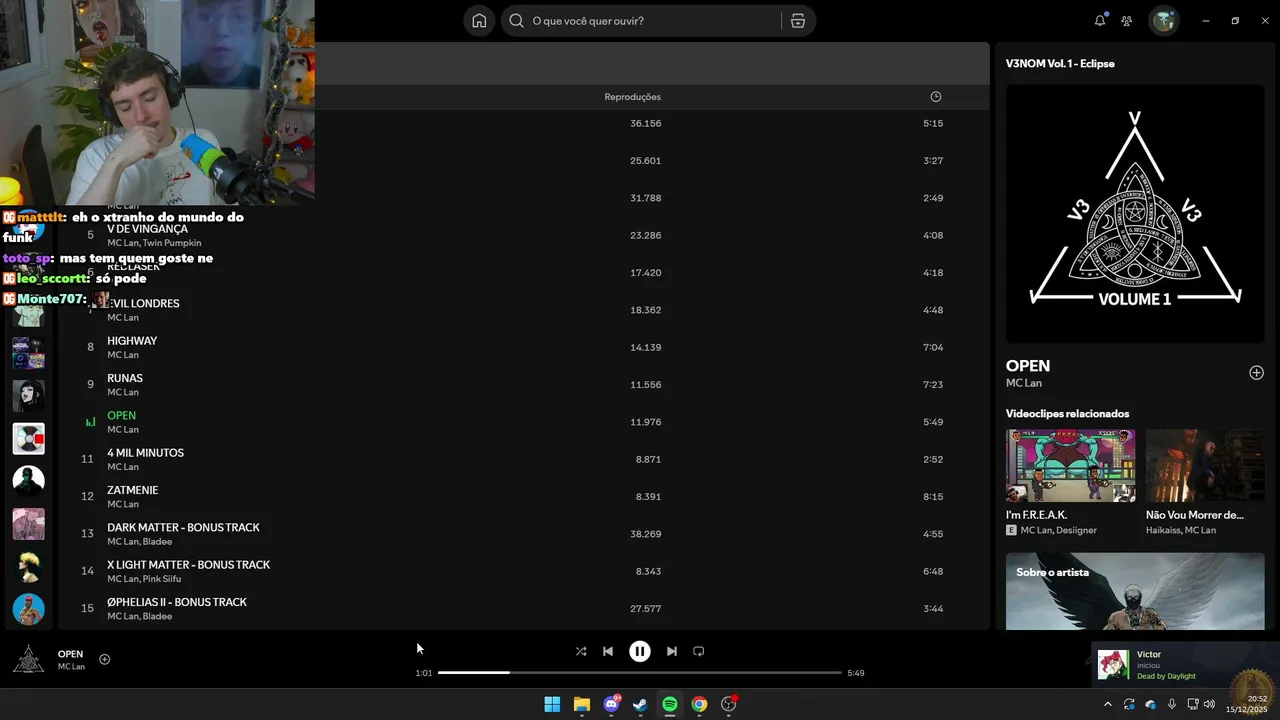Open the Windows Start menu
This screenshot has width=1280, height=720.
click(x=552, y=704)
